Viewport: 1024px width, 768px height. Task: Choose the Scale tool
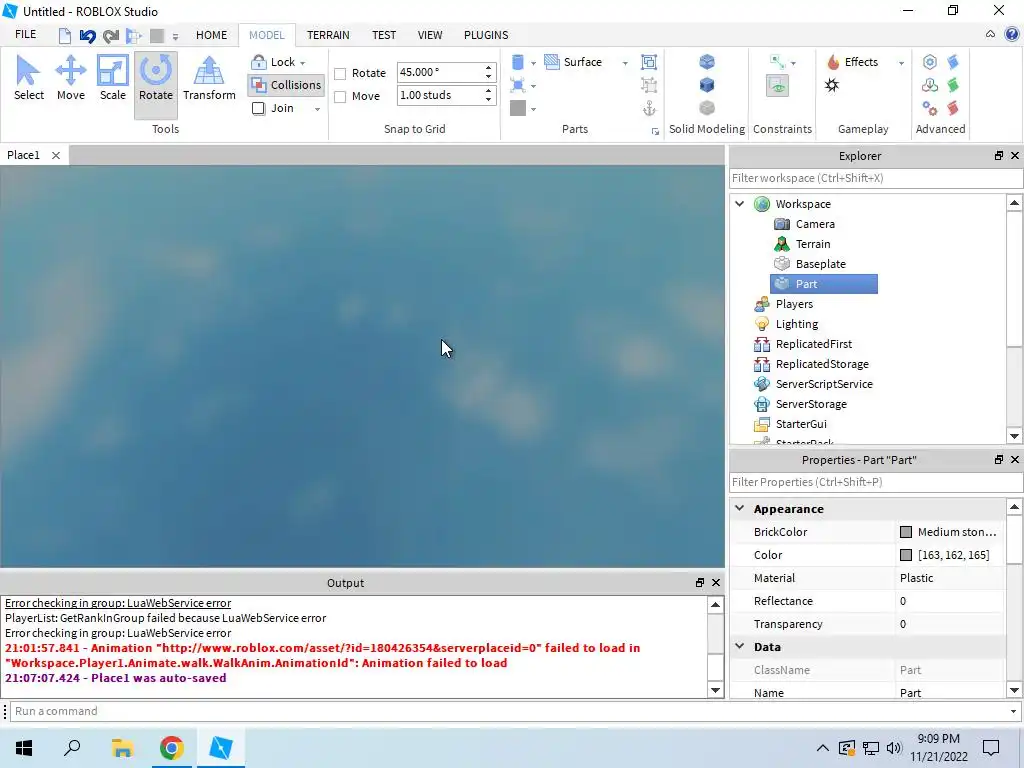(112, 78)
